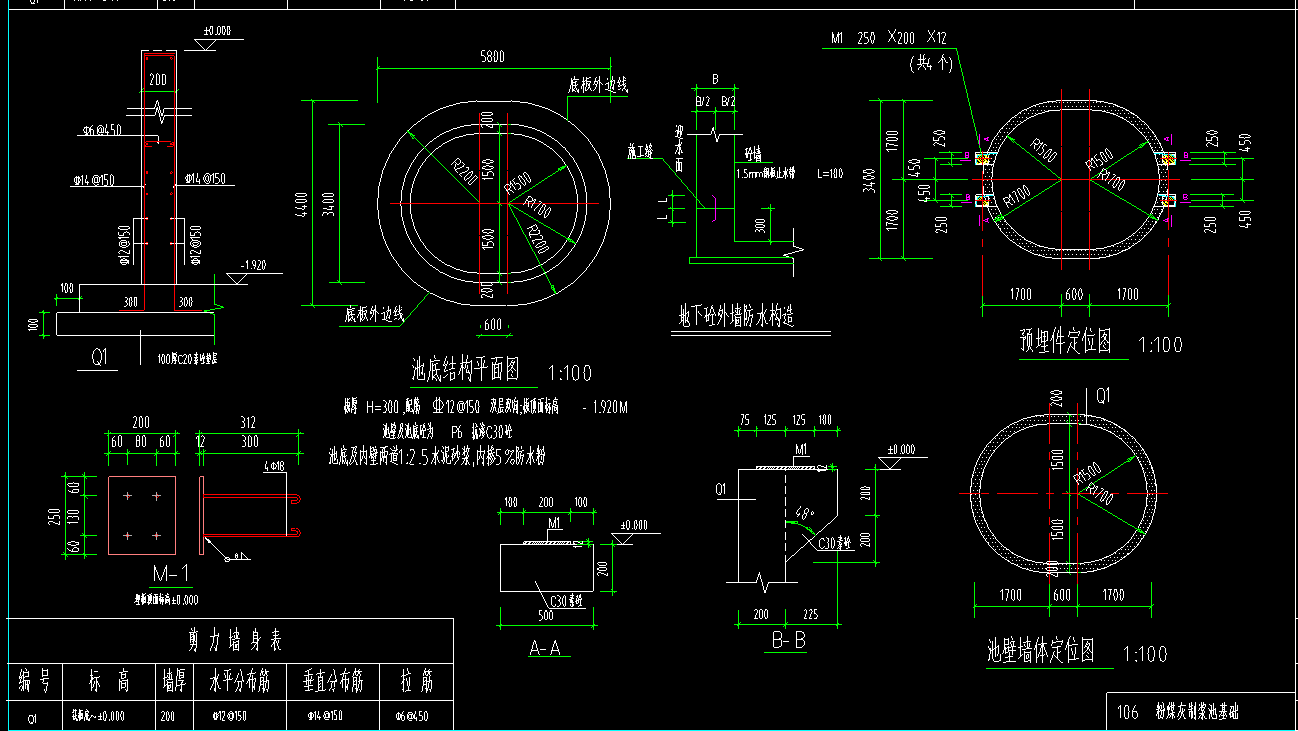Click the 225 dimension in section B-B

[x=811, y=614]
